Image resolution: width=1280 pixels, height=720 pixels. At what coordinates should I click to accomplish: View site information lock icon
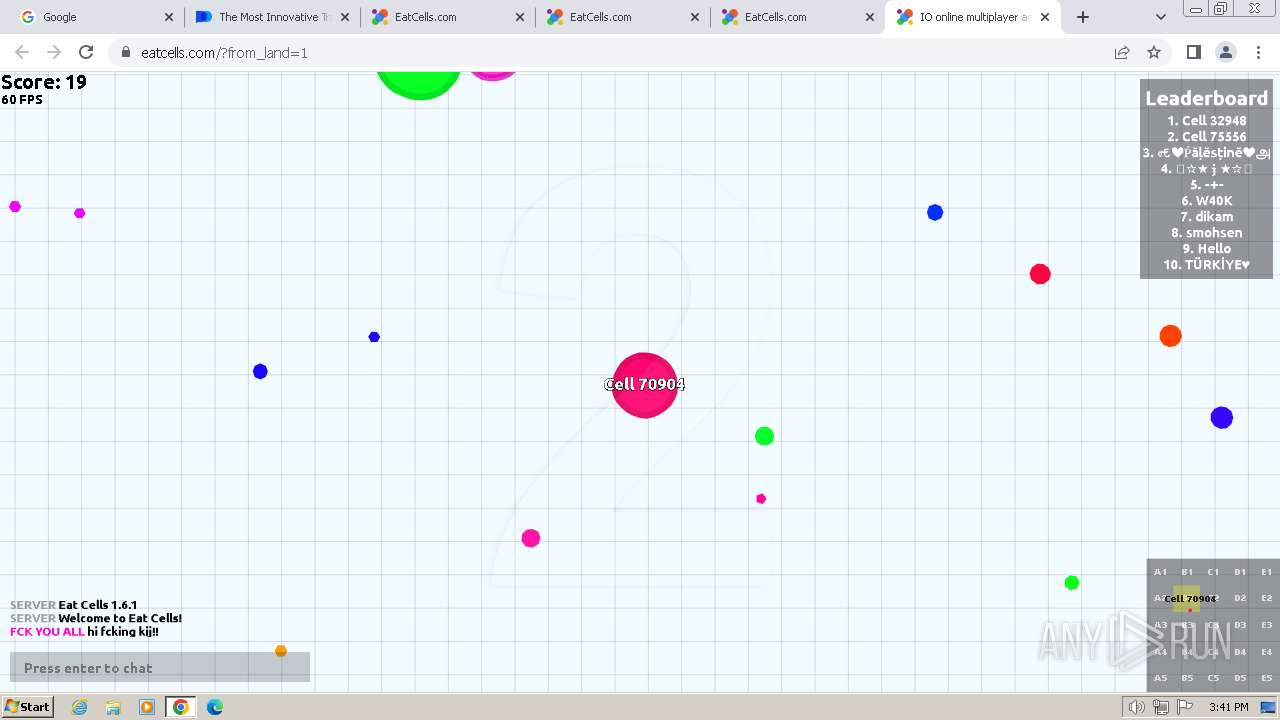[125, 53]
